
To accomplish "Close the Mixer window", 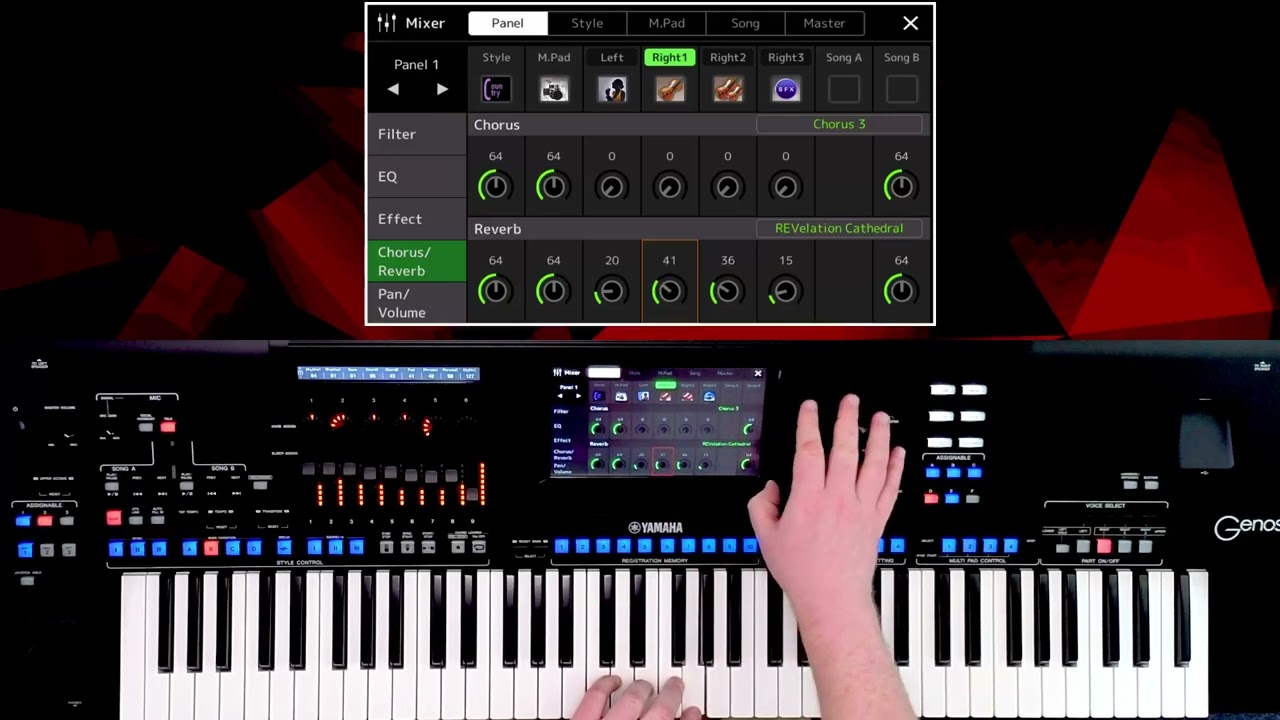I will pos(910,23).
